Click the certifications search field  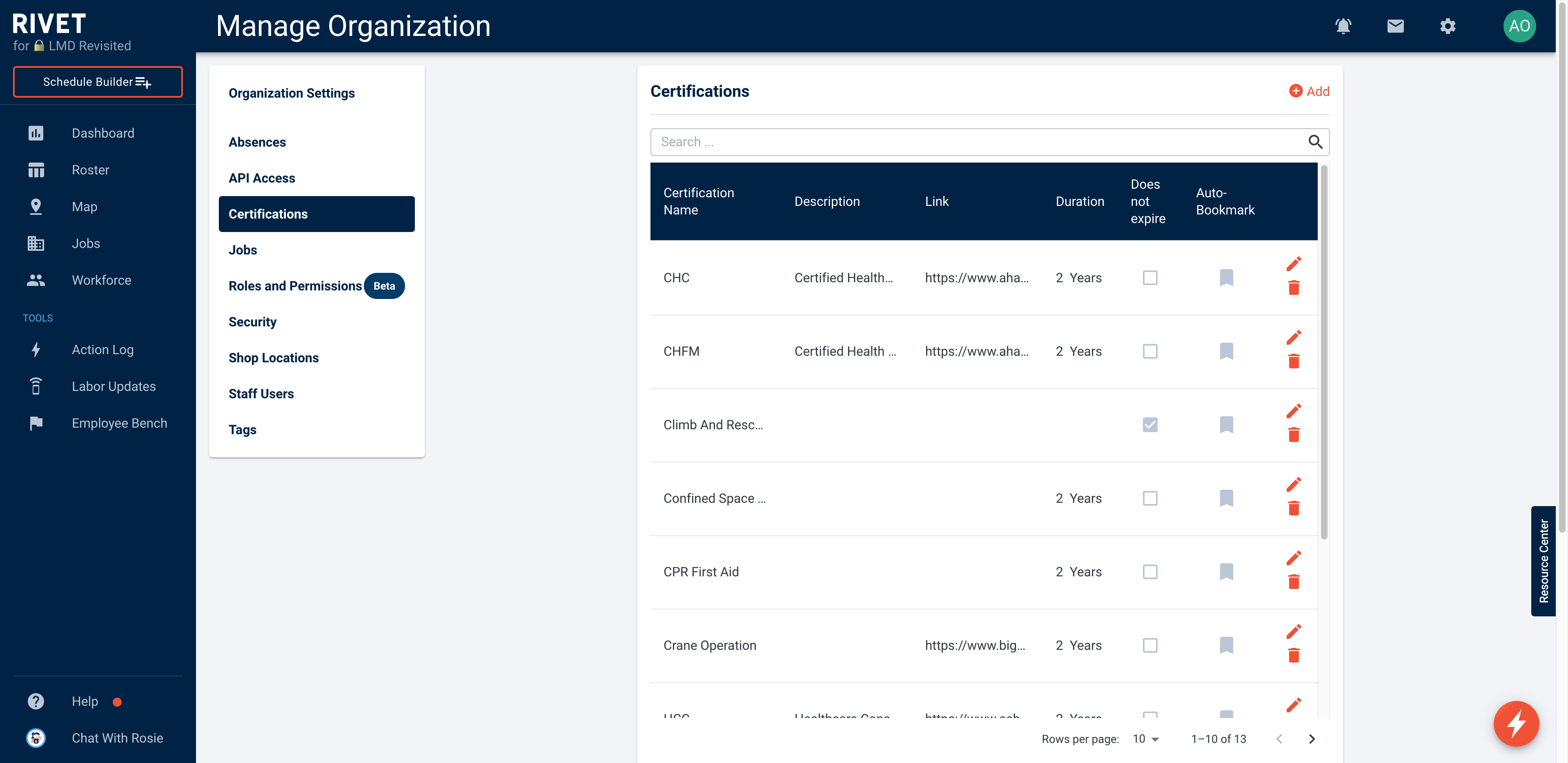(x=989, y=142)
